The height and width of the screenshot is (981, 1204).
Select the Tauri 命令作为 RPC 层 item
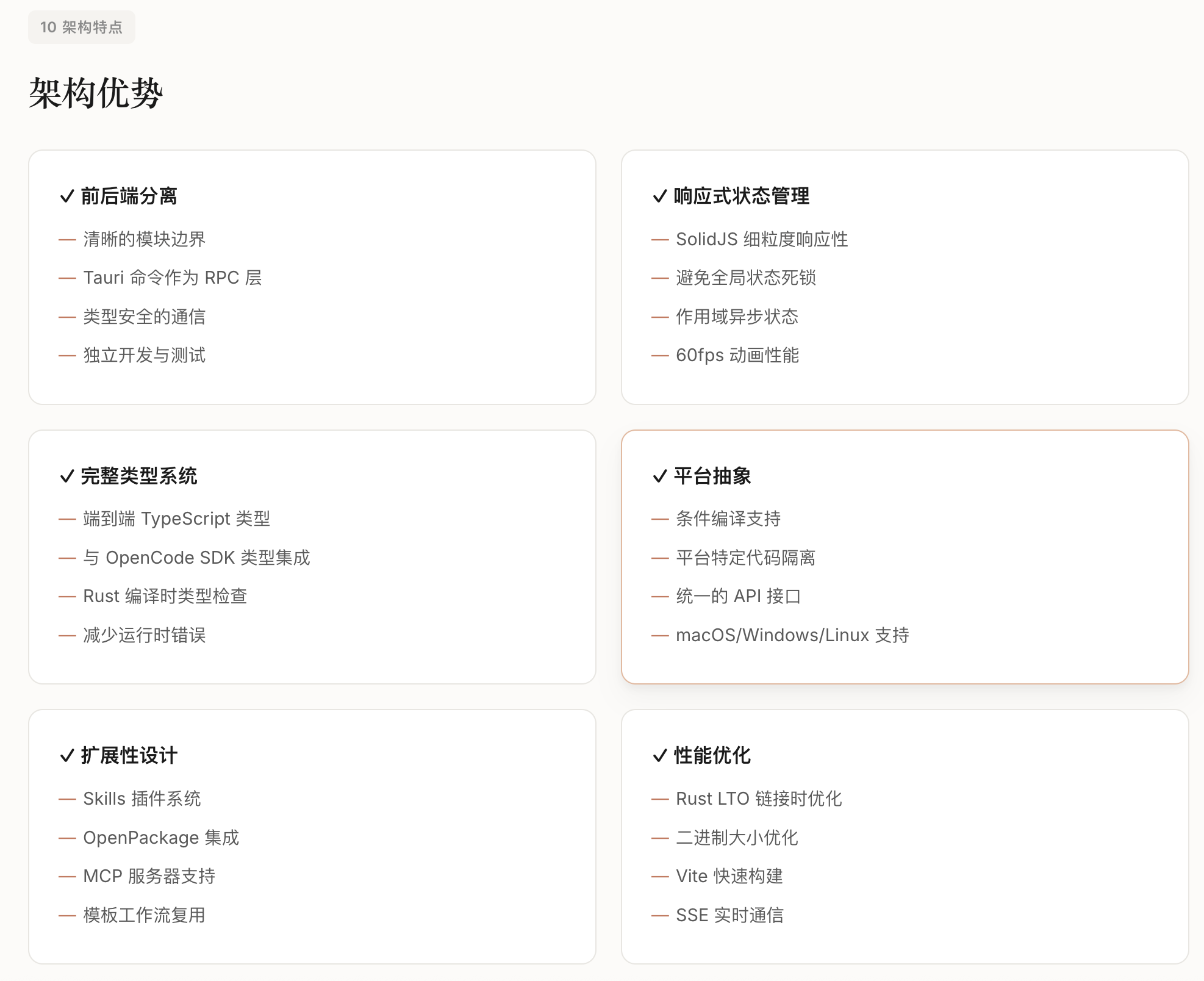coord(173,278)
